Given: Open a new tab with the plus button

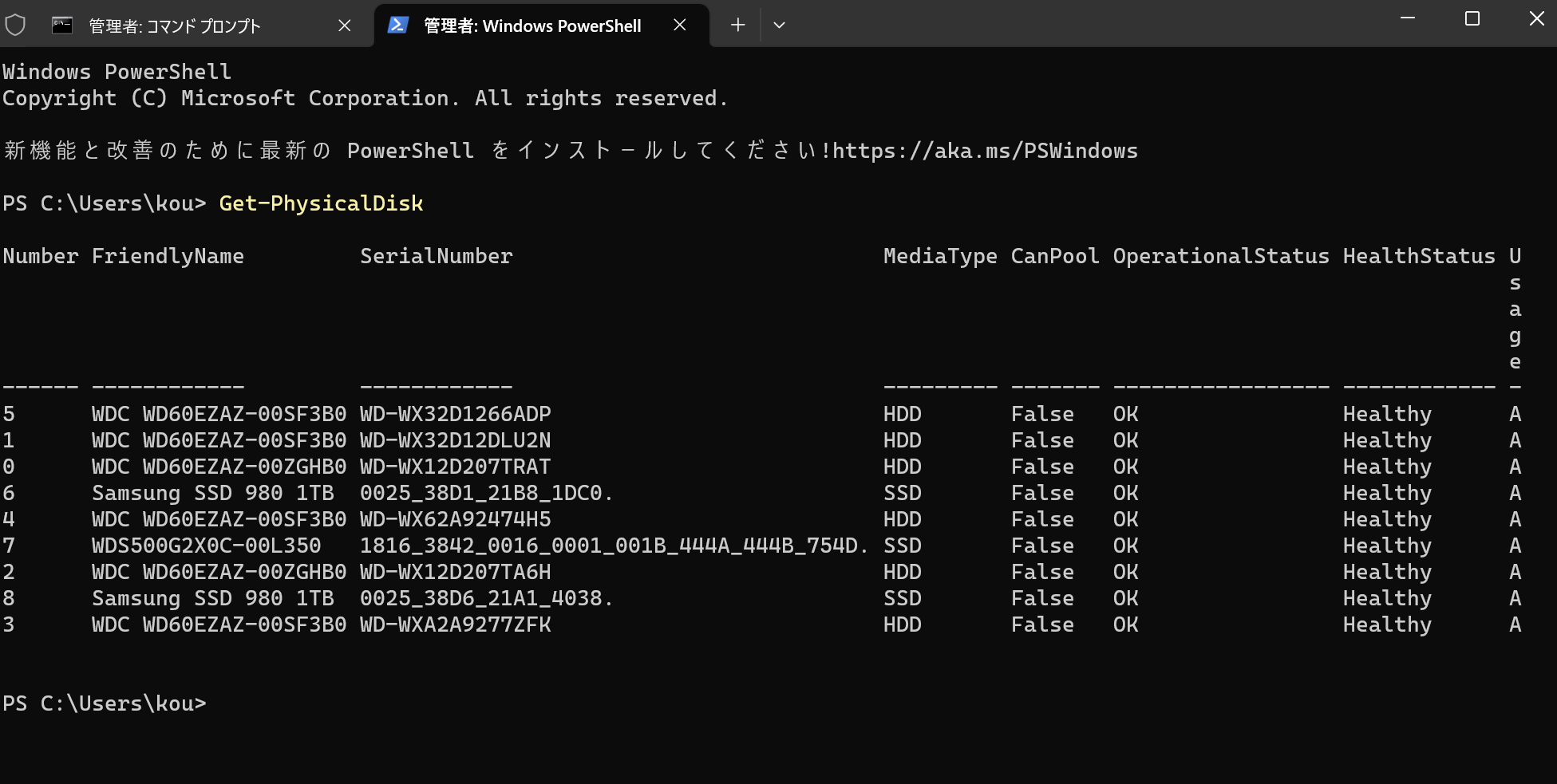Looking at the screenshot, I should click(737, 26).
